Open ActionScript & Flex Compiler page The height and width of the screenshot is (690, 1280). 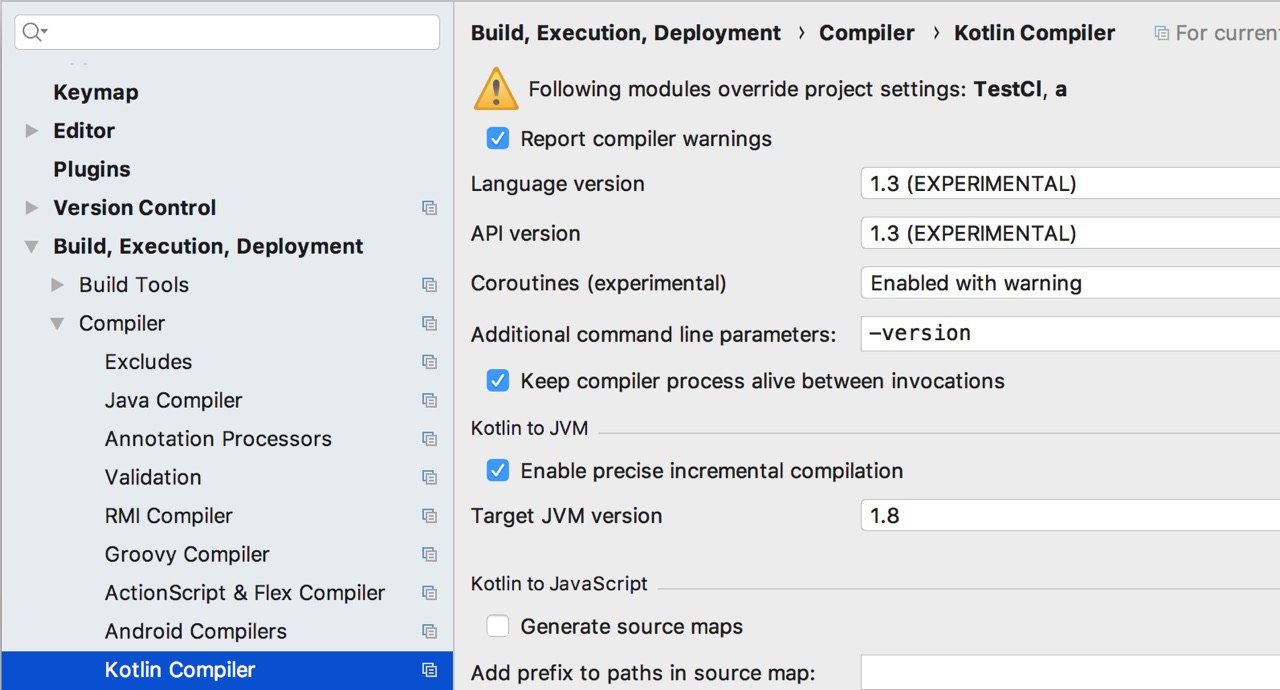245,593
